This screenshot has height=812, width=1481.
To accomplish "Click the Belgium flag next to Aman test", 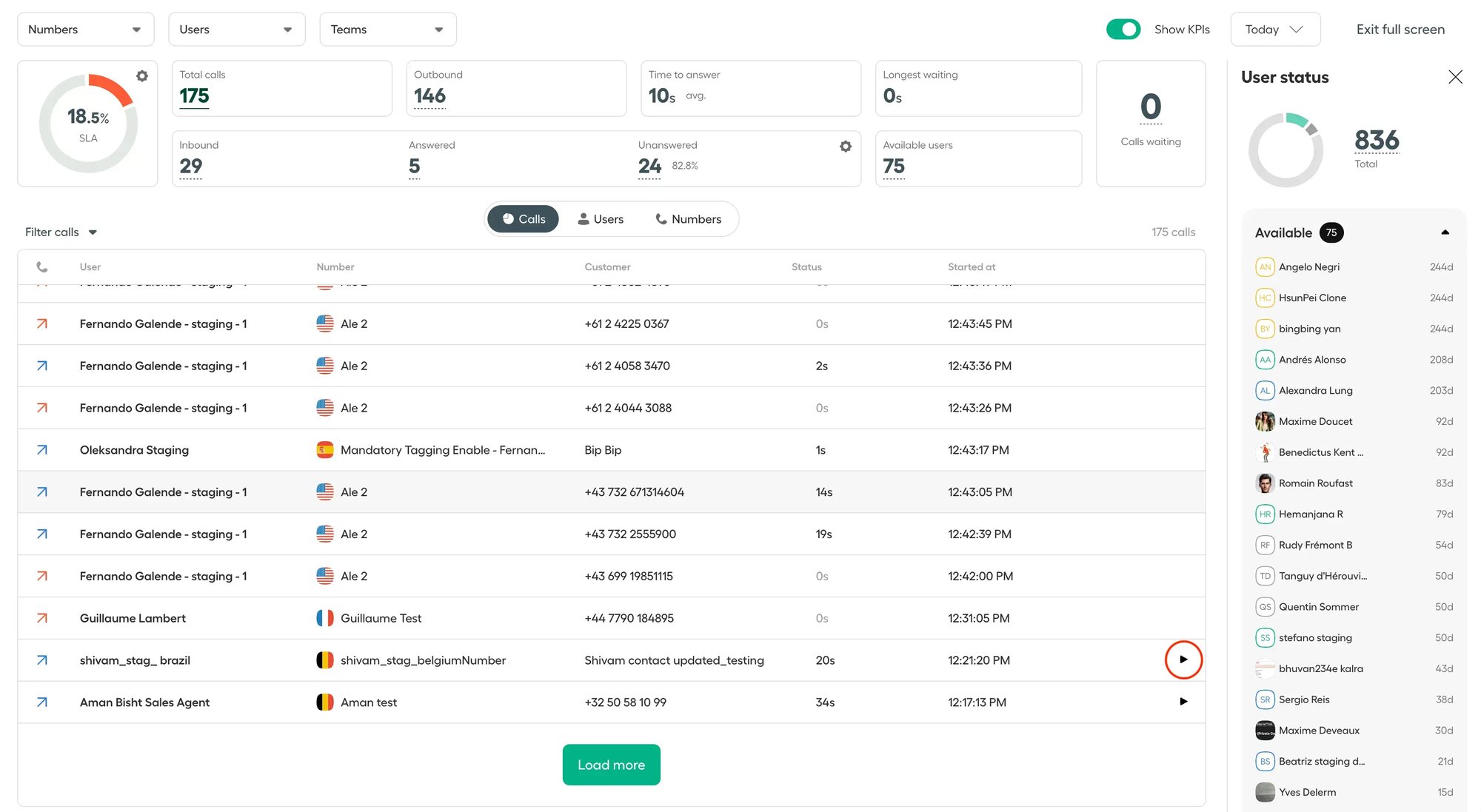I will point(324,702).
